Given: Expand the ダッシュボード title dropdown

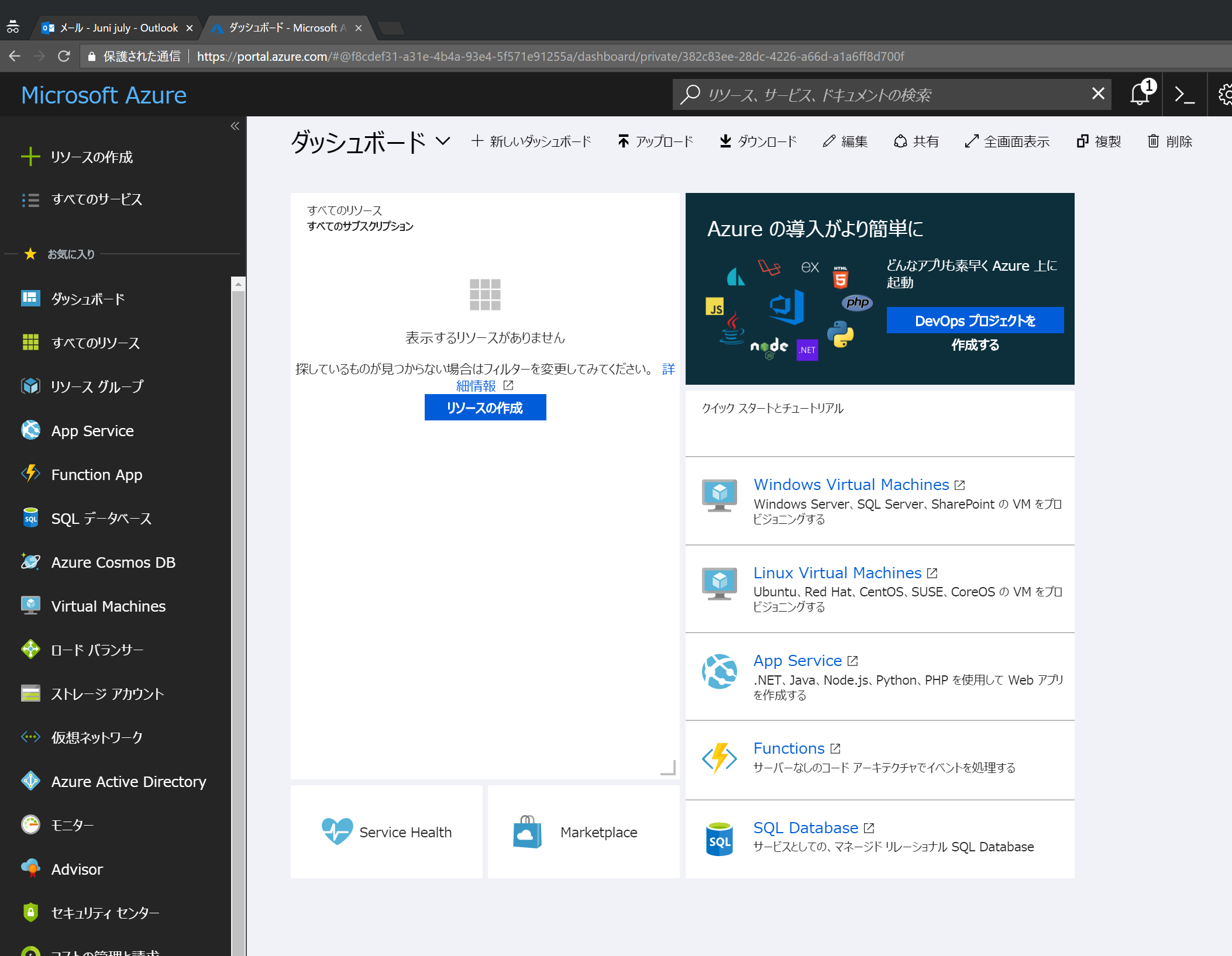Looking at the screenshot, I should pyautogui.click(x=443, y=141).
